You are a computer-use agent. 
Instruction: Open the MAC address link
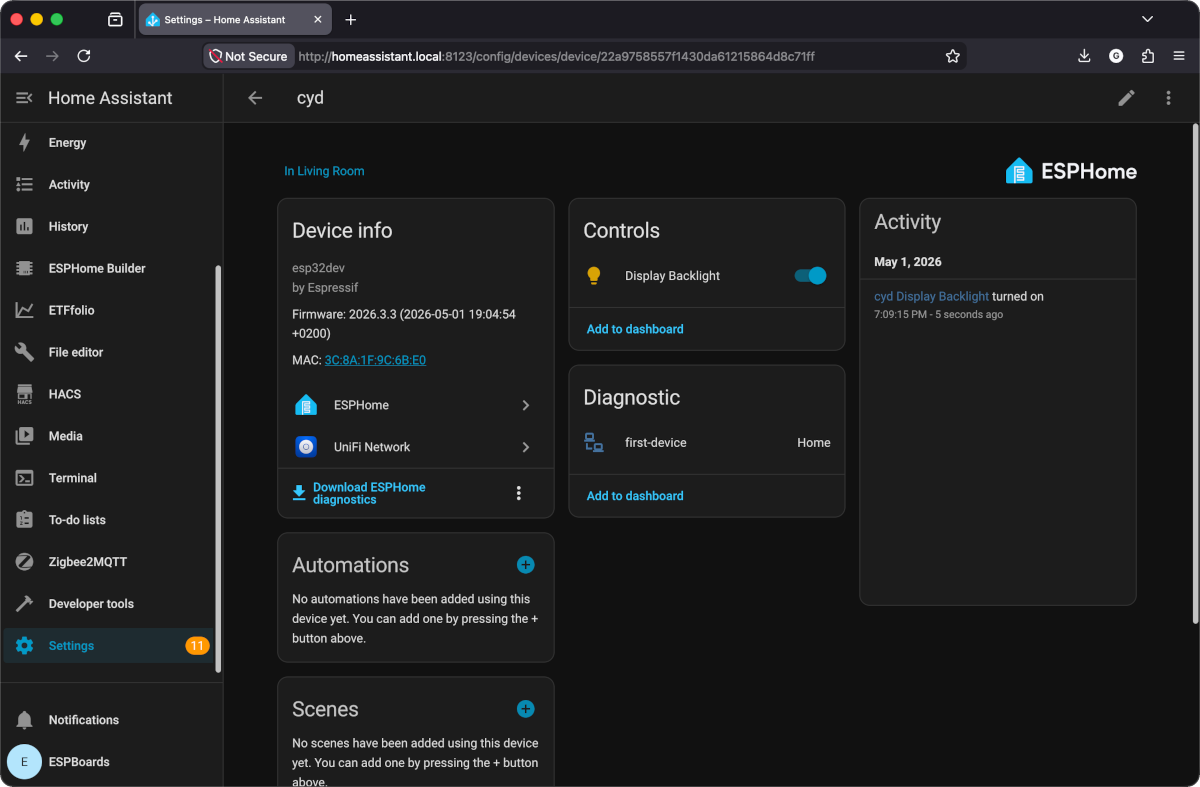point(375,360)
